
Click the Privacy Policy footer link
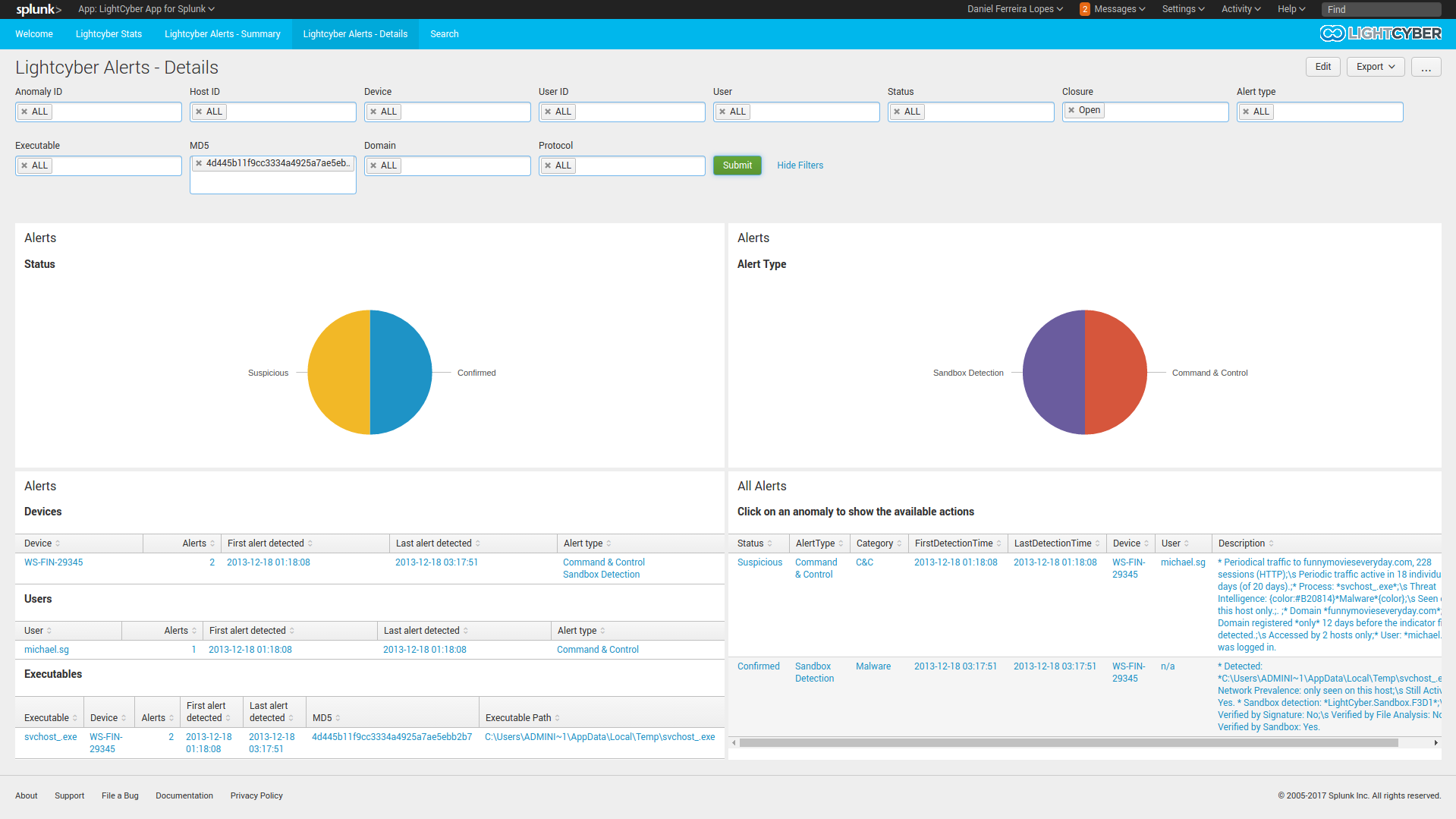pyautogui.click(x=256, y=795)
